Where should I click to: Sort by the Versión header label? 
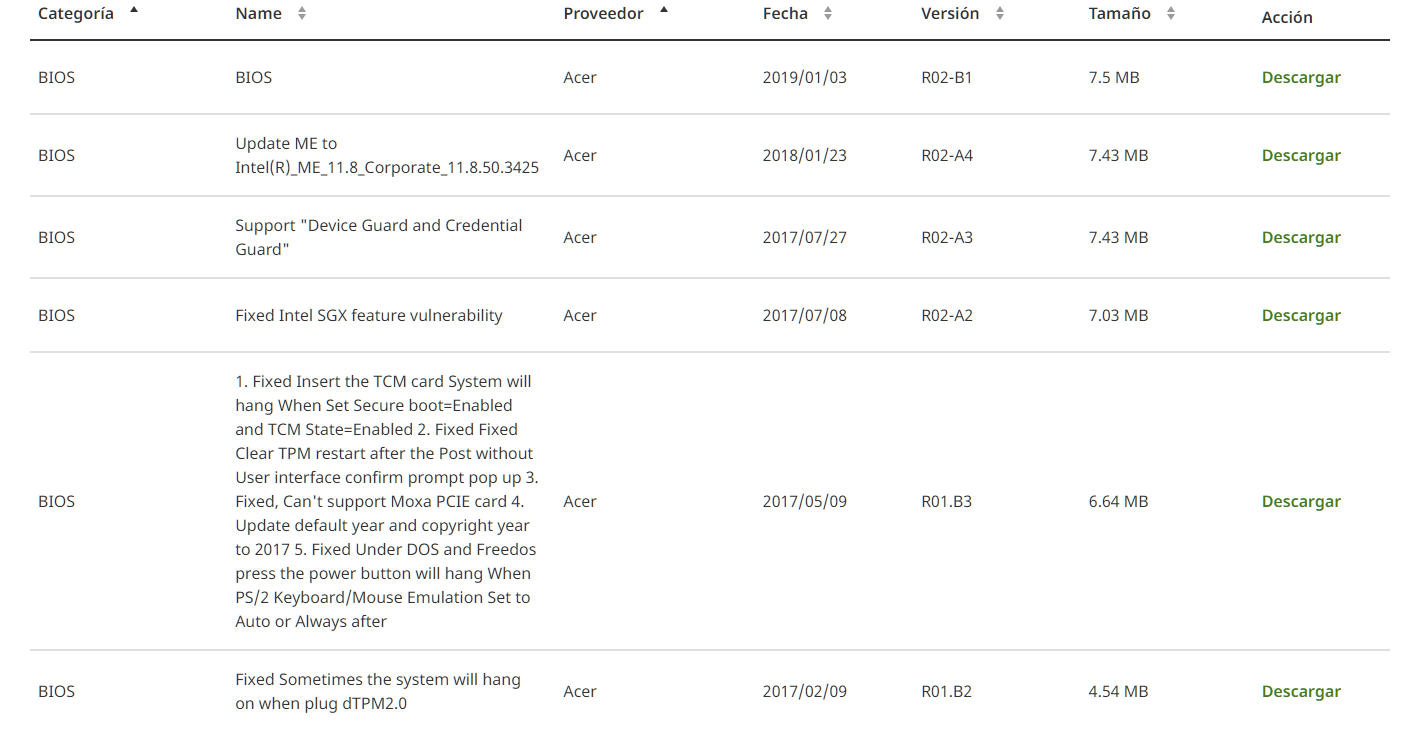coord(950,14)
